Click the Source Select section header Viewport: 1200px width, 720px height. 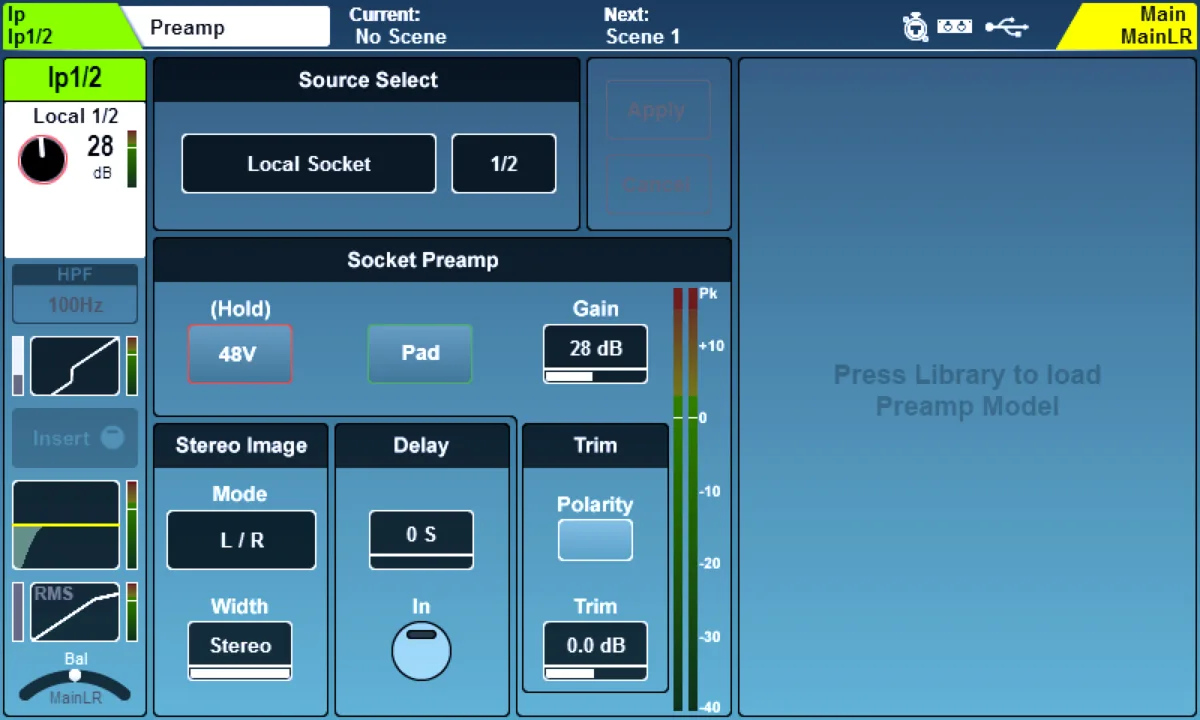[367, 80]
